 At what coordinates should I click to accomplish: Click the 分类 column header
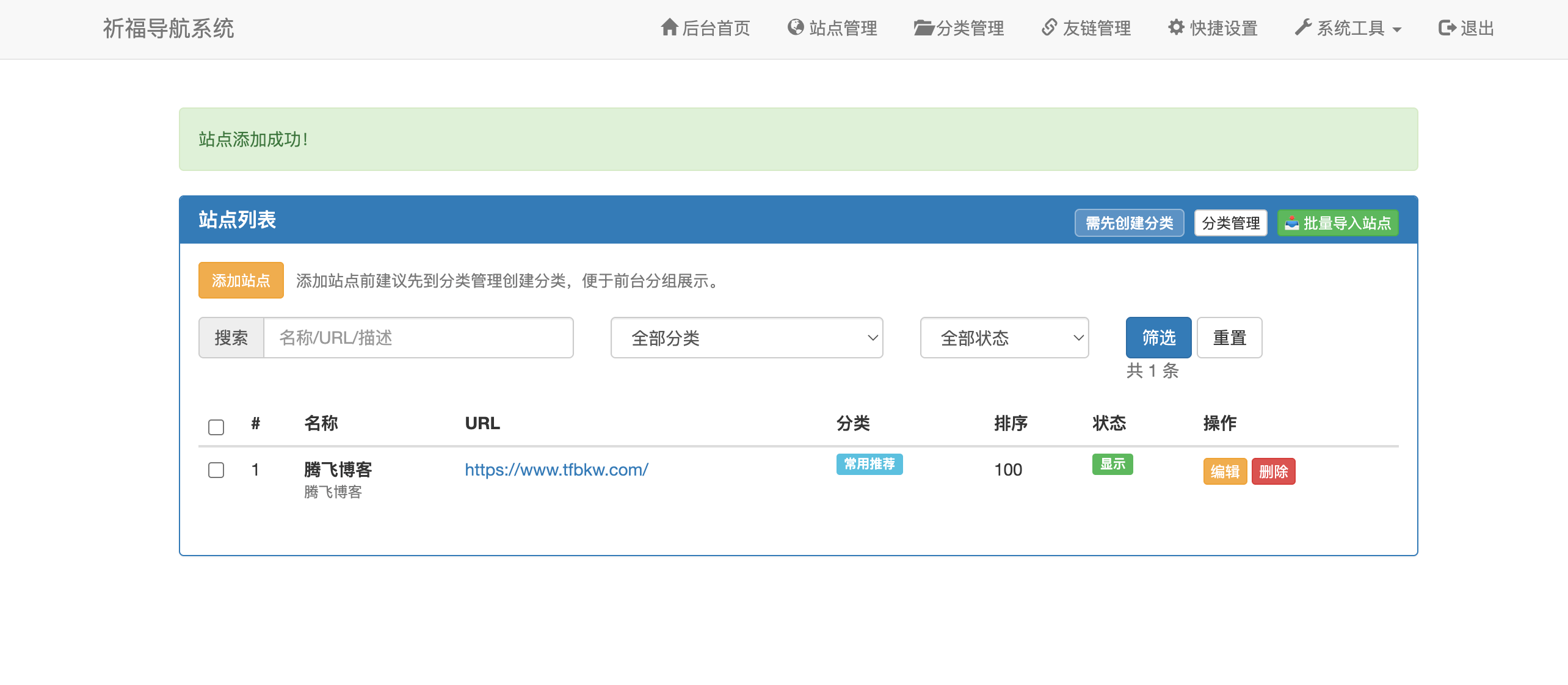click(x=853, y=423)
